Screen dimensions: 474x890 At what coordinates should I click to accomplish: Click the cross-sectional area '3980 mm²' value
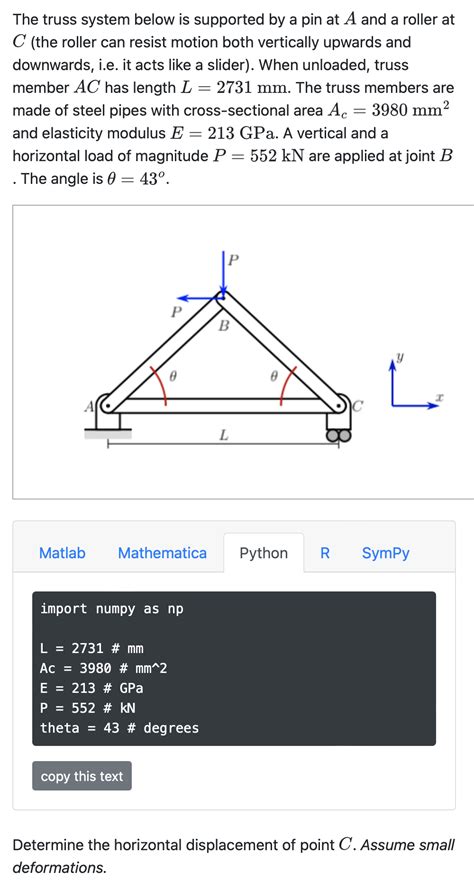[408, 110]
